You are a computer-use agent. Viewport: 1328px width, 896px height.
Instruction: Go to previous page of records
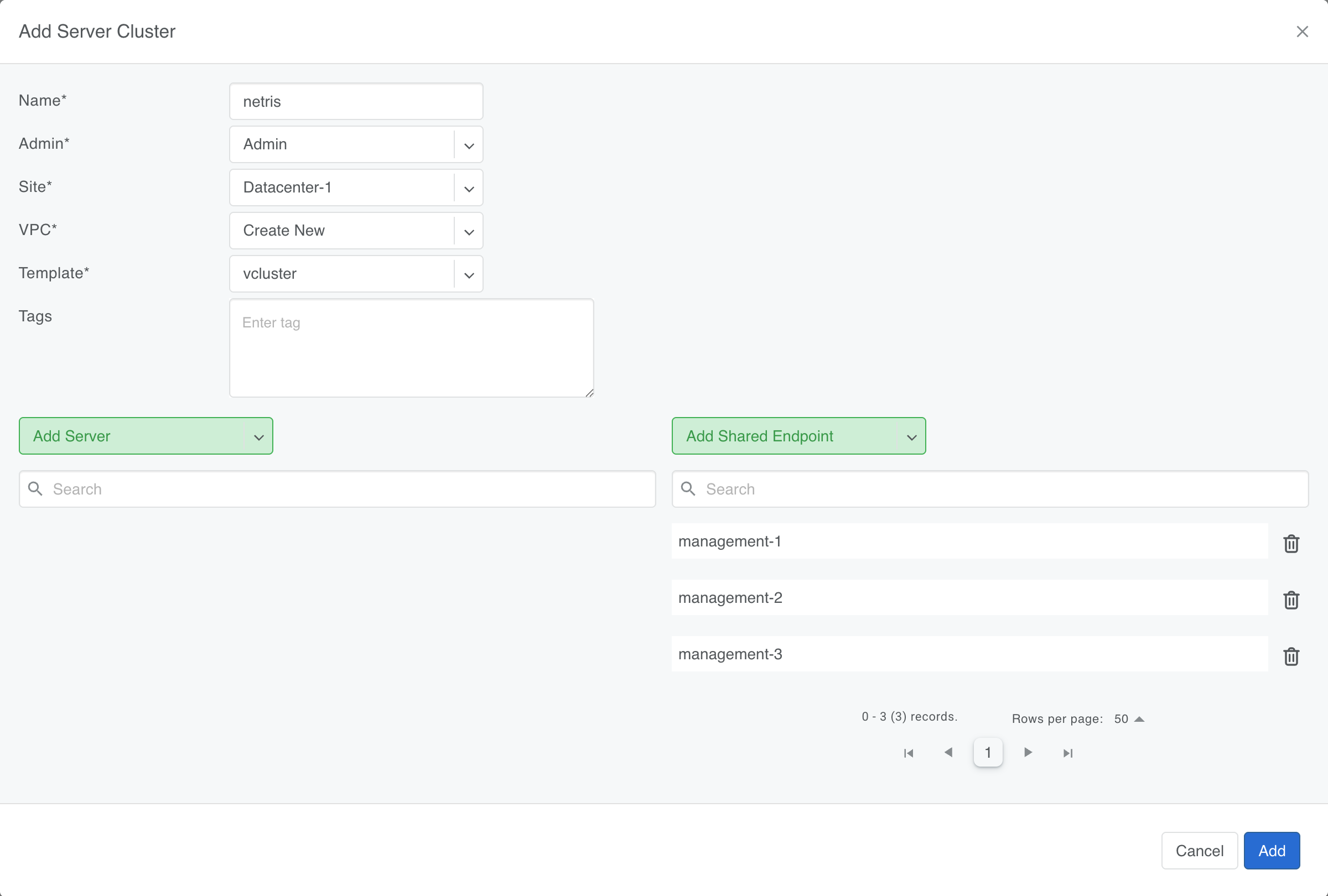(x=948, y=753)
